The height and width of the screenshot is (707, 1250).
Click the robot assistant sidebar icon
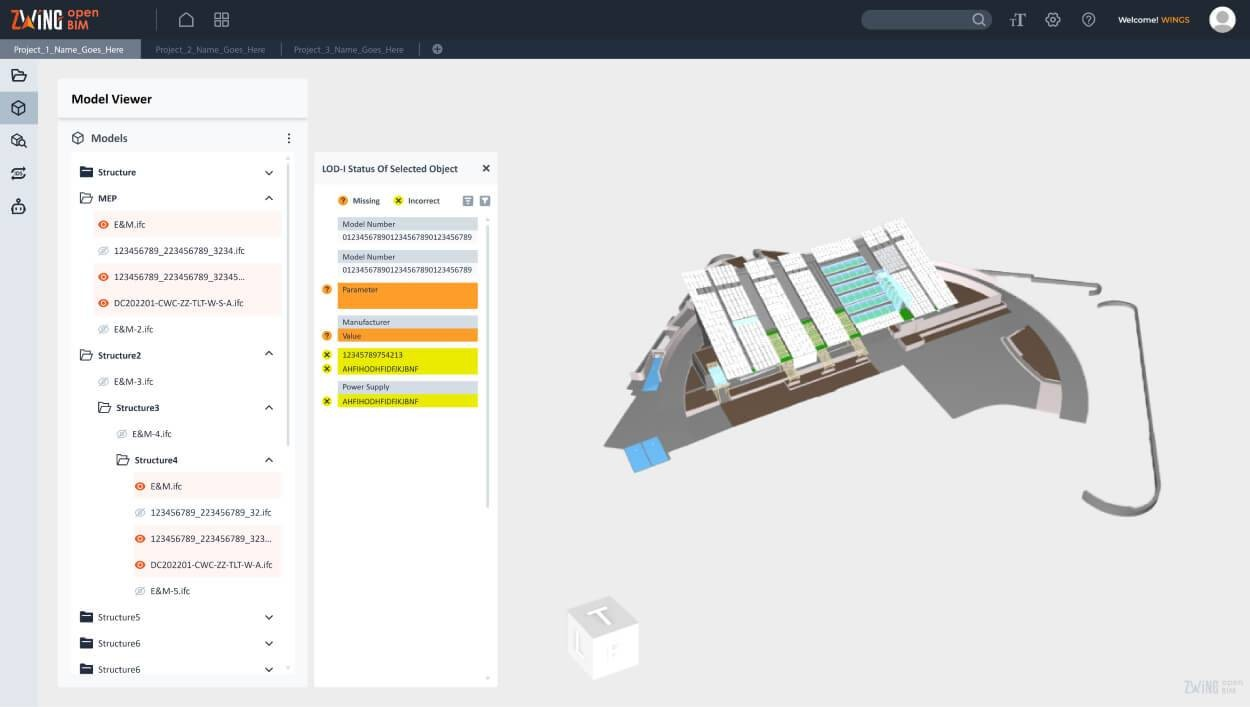[x=18, y=207]
